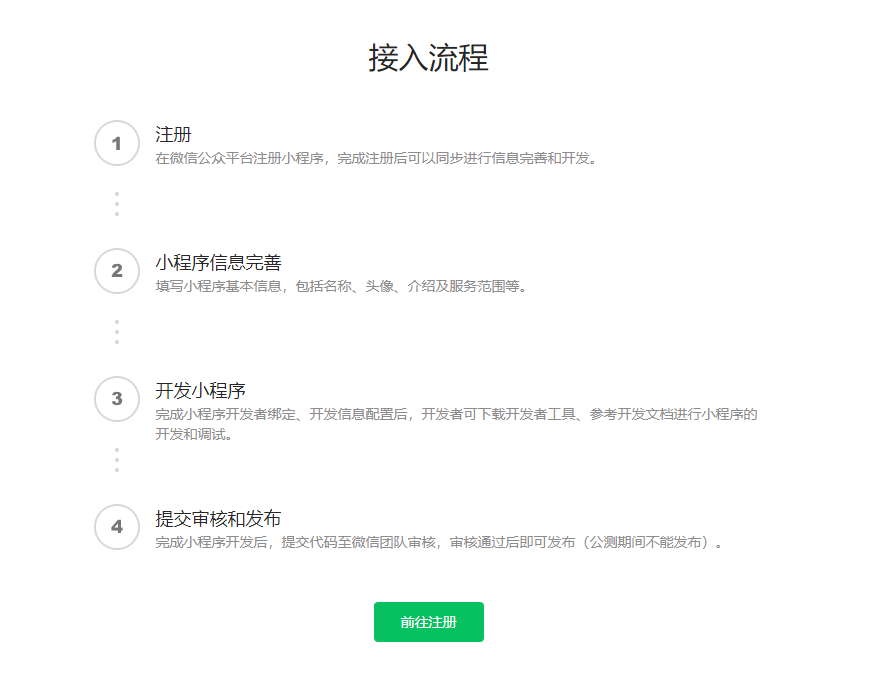Click the 提交审核和发布 step heading

click(218, 519)
